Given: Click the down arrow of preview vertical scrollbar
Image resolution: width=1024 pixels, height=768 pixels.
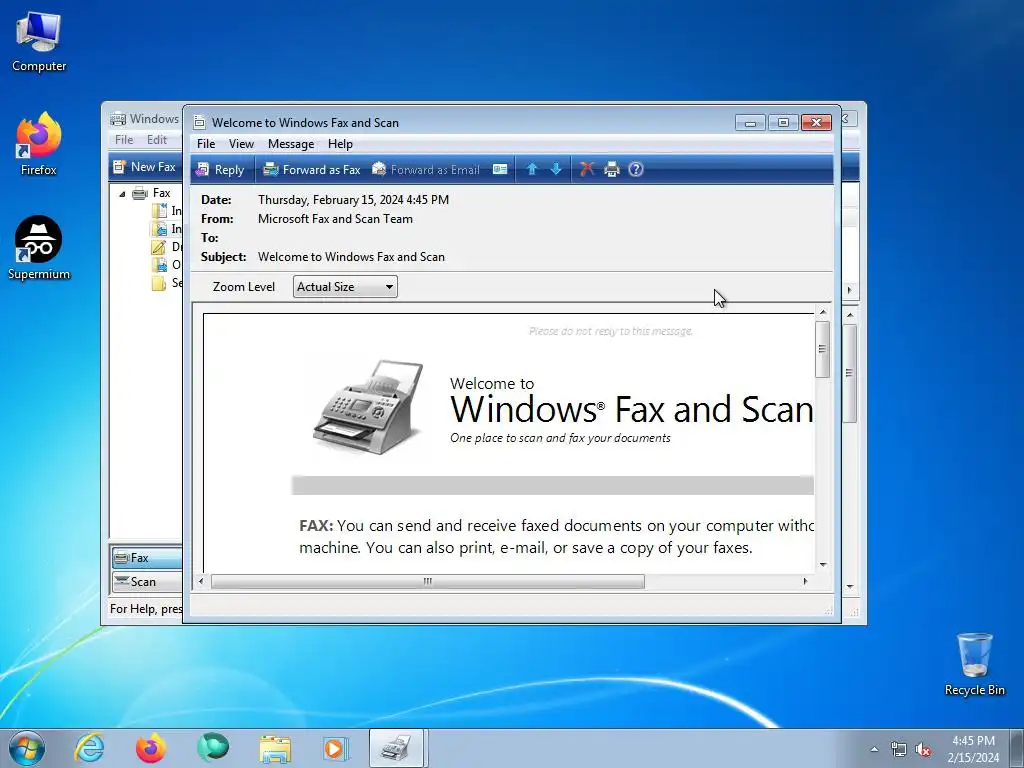Looking at the screenshot, I should [x=823, y=565].
